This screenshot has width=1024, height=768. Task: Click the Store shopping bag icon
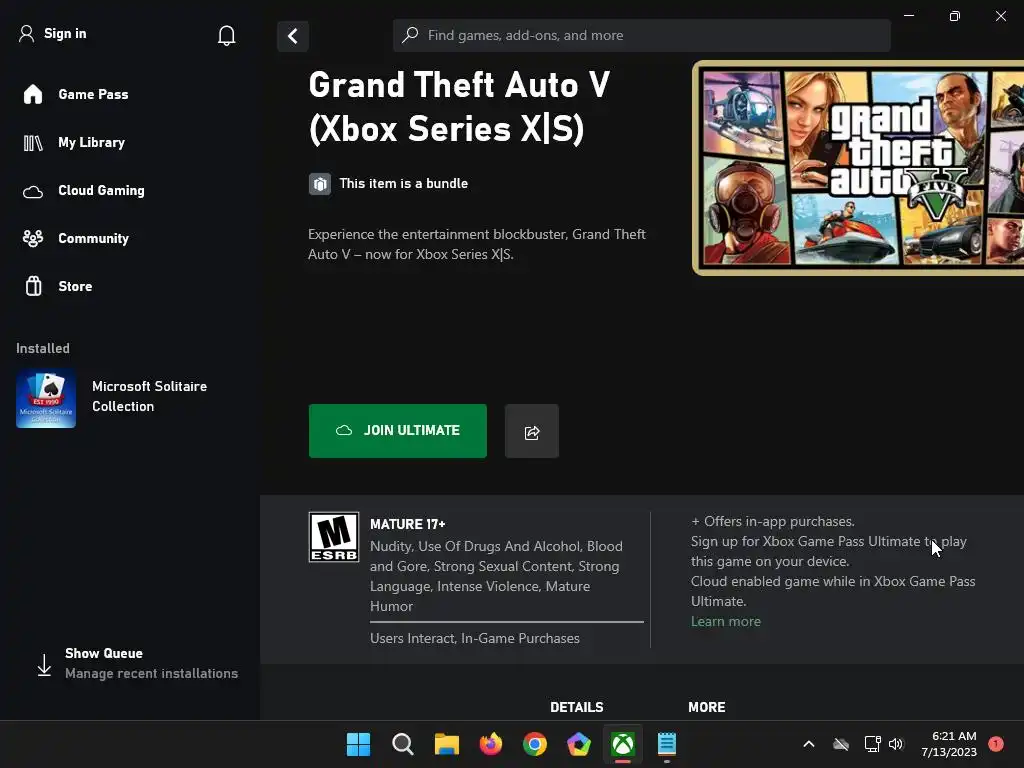click(x=33, y=286)
